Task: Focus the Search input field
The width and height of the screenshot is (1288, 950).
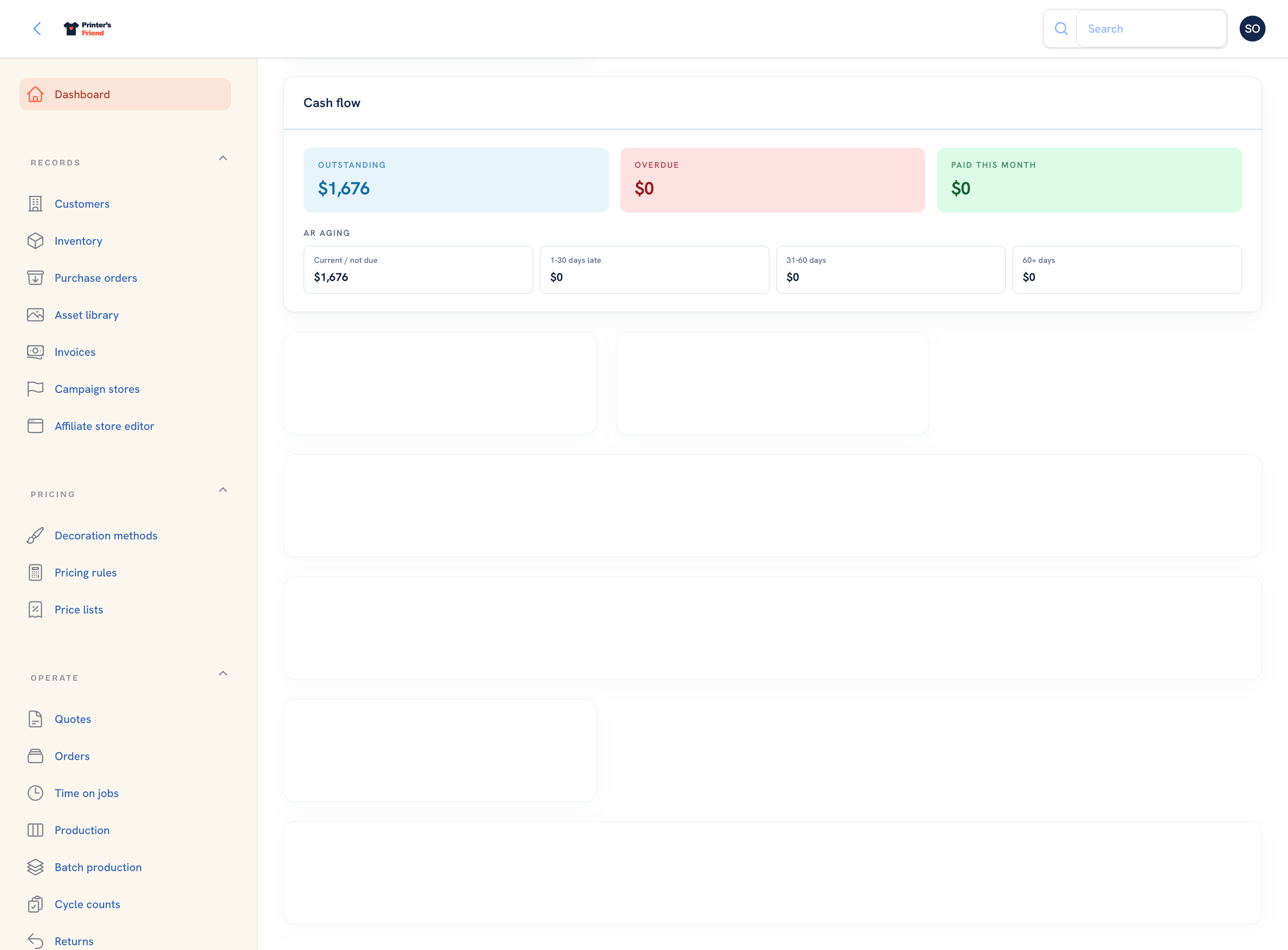Action: [x=1151, y=29]
